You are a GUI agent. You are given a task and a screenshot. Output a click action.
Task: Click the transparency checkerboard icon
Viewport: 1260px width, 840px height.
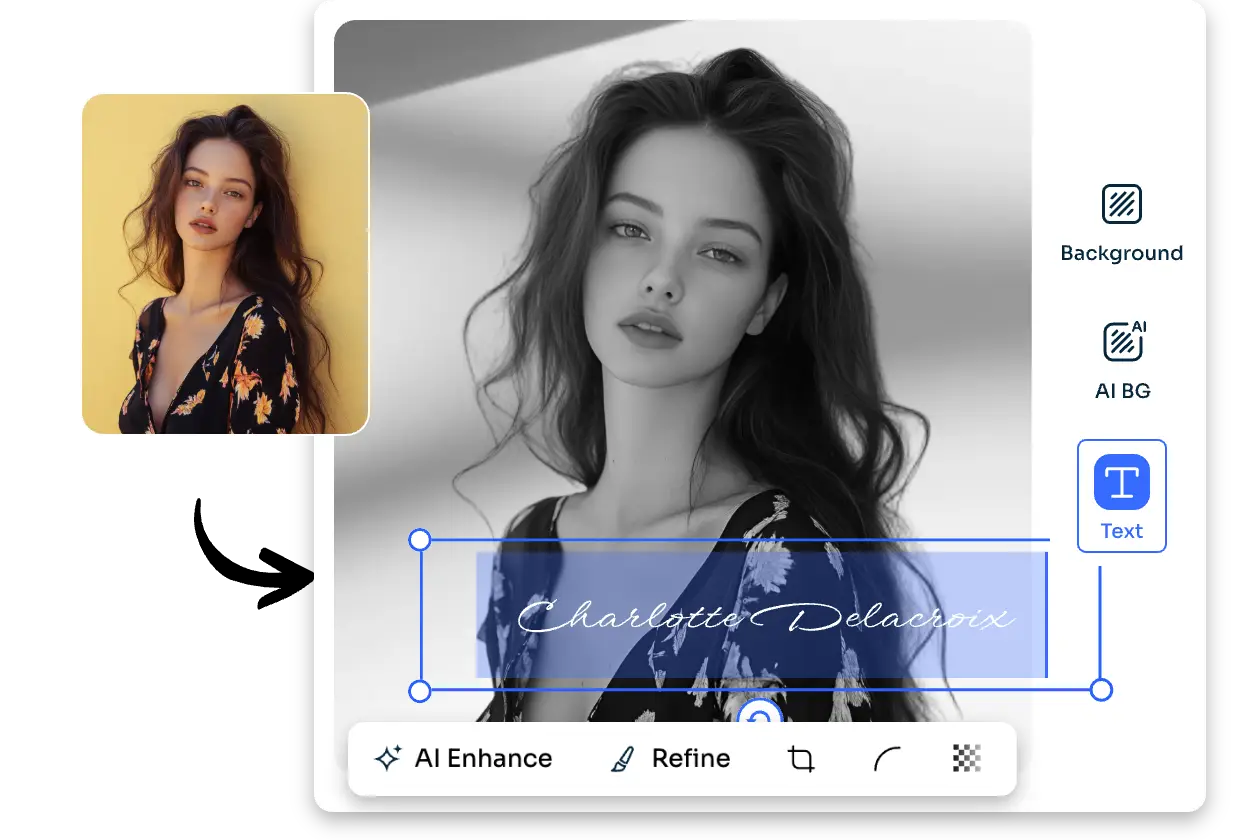[966, 759]
